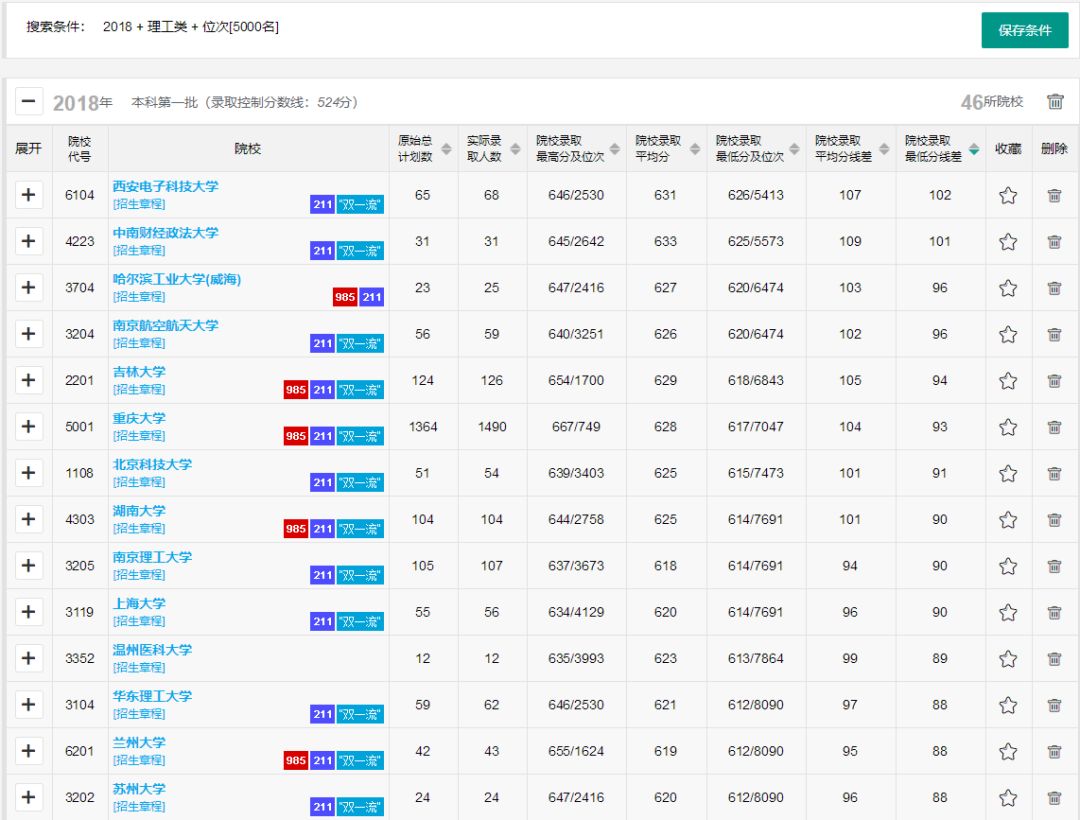This screenshot has height=820, width=1080.
Task: Expand the 湖南大学 row
Action: tap(28, 519)
